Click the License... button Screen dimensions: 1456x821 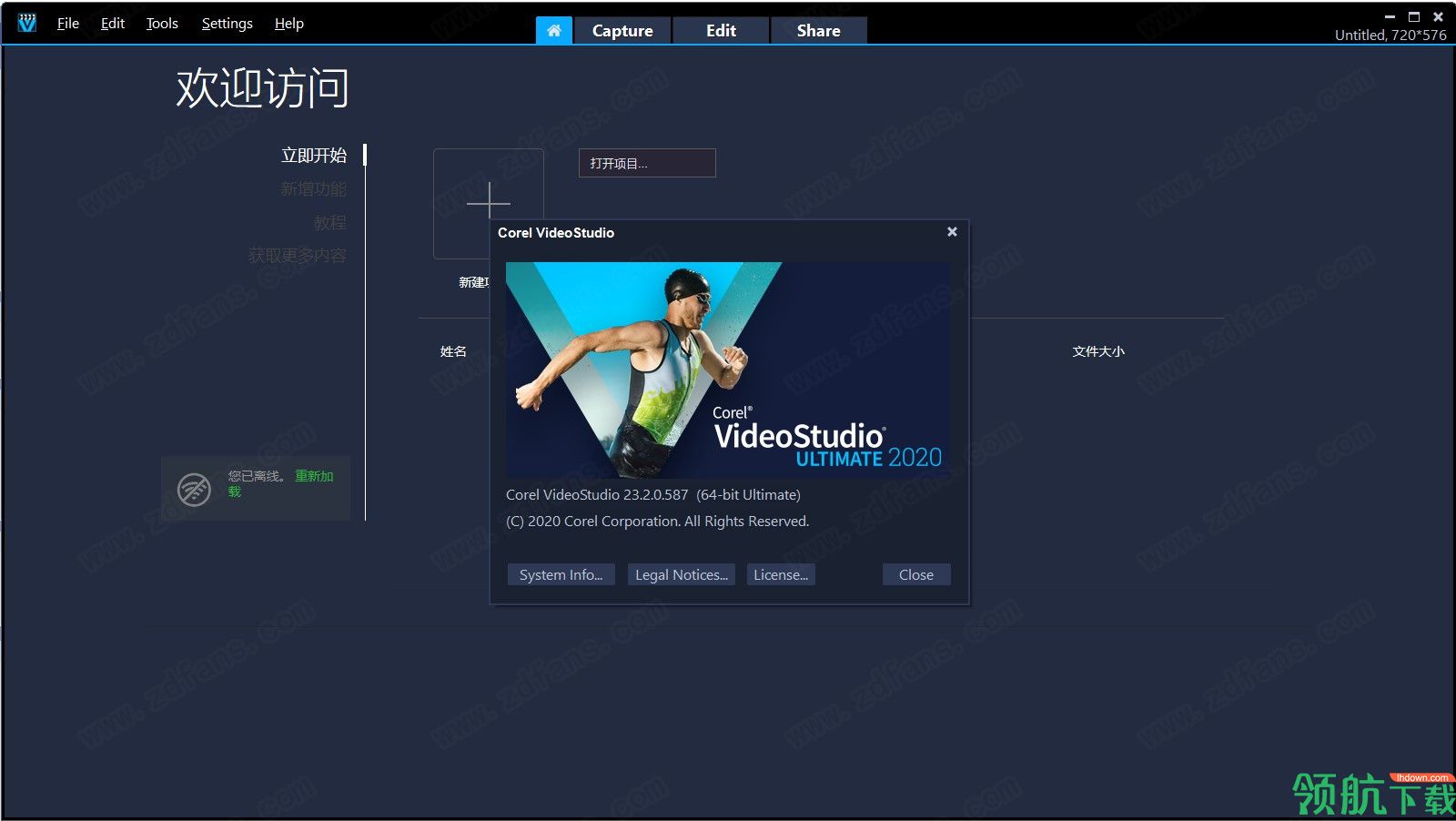781,574
